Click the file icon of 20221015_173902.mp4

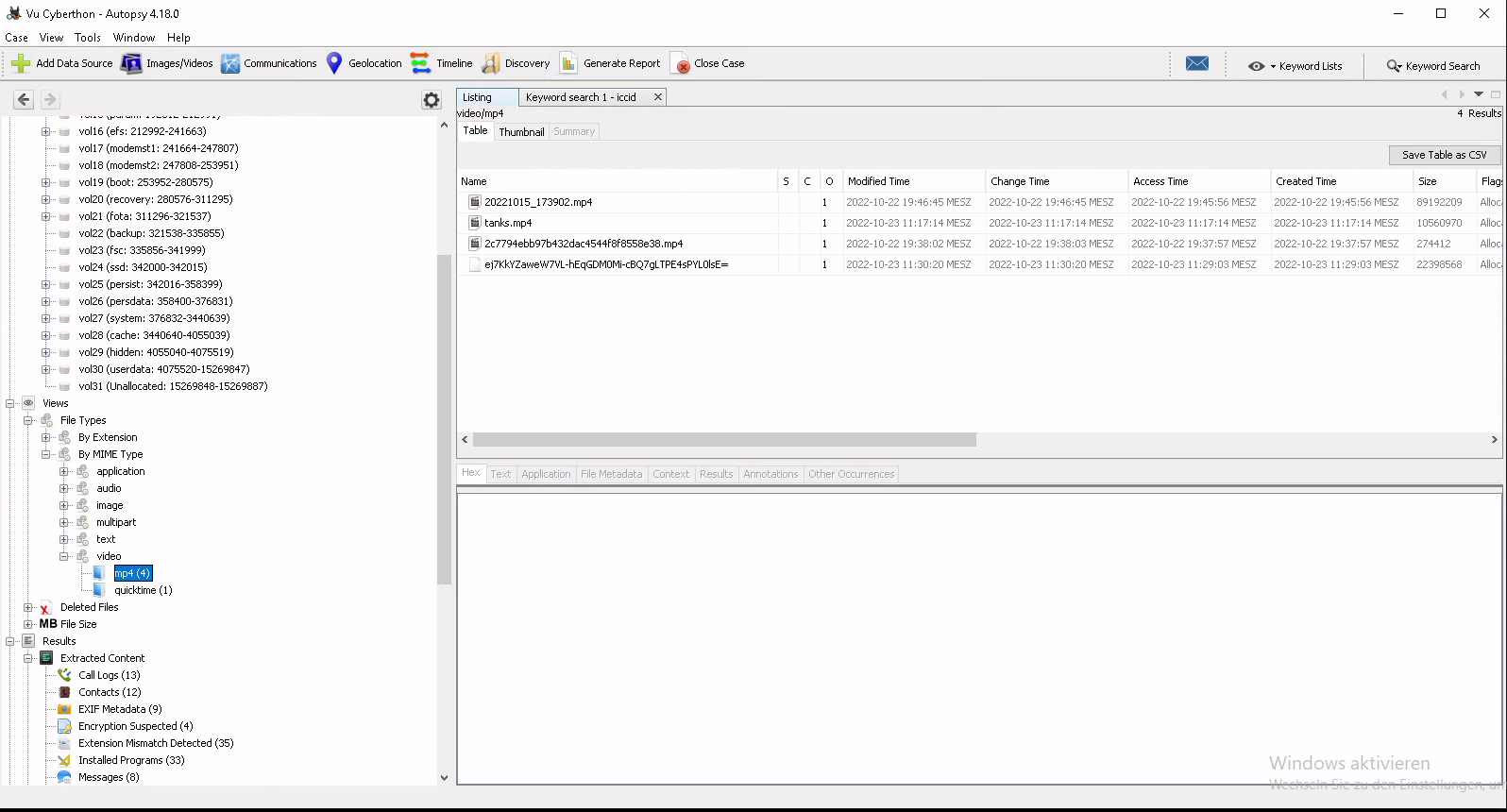tap(475, 202)
